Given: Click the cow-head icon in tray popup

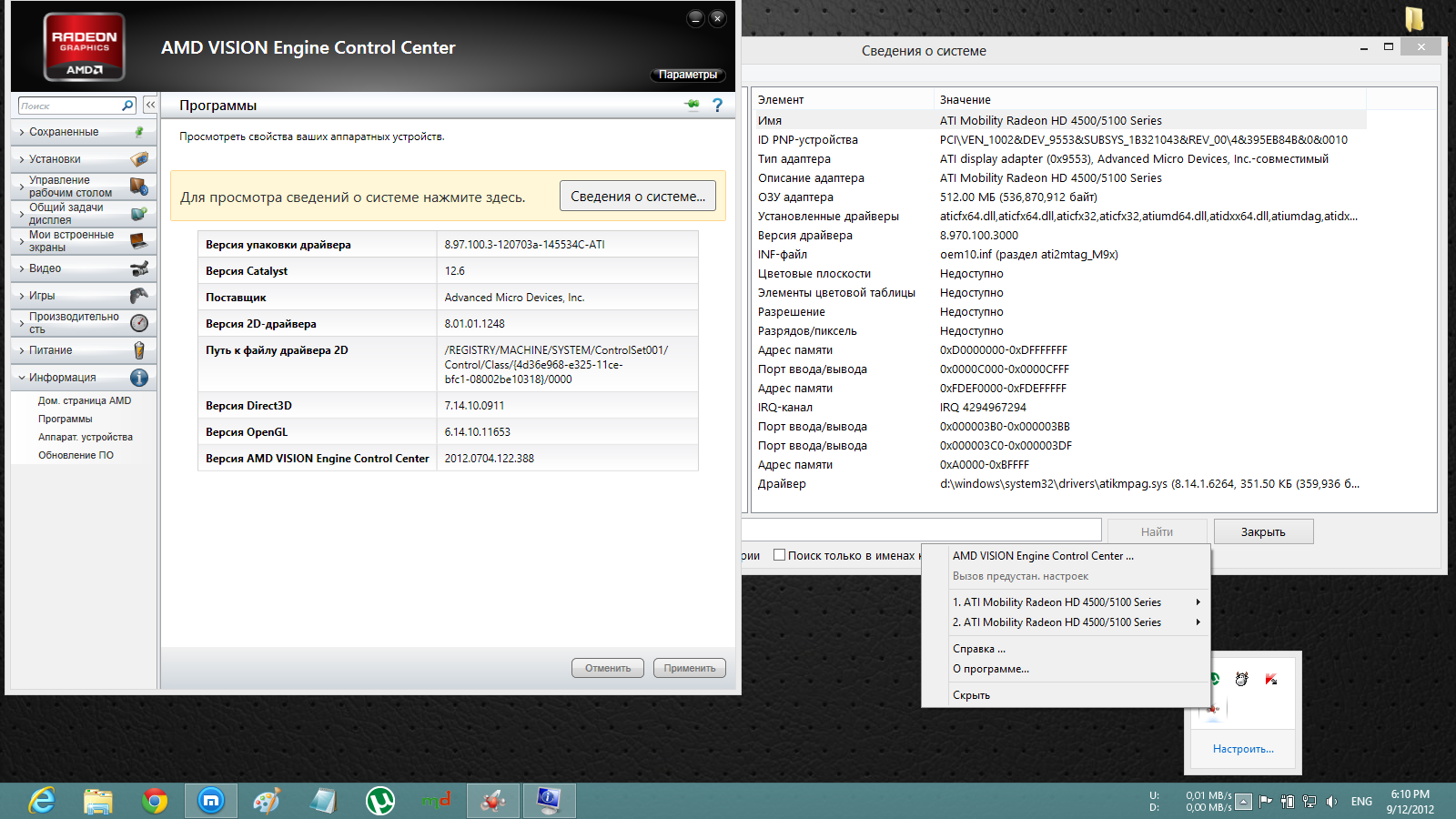Looking at the screenshot, I should point(1242,679).
